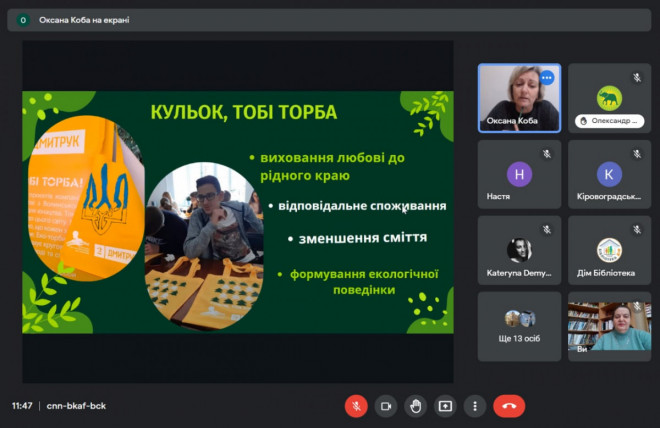
Task: Click the muted mic icon on Настя's tile
Action: [x=546, y=154]
